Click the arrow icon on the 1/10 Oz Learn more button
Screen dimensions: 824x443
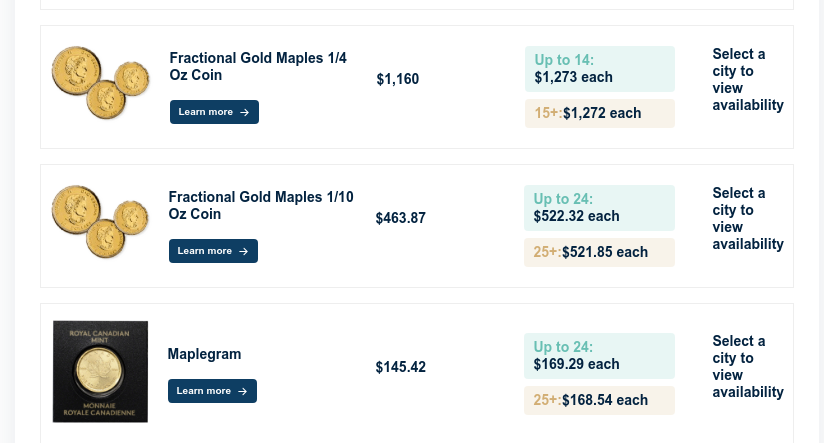[x=243, y=251]
